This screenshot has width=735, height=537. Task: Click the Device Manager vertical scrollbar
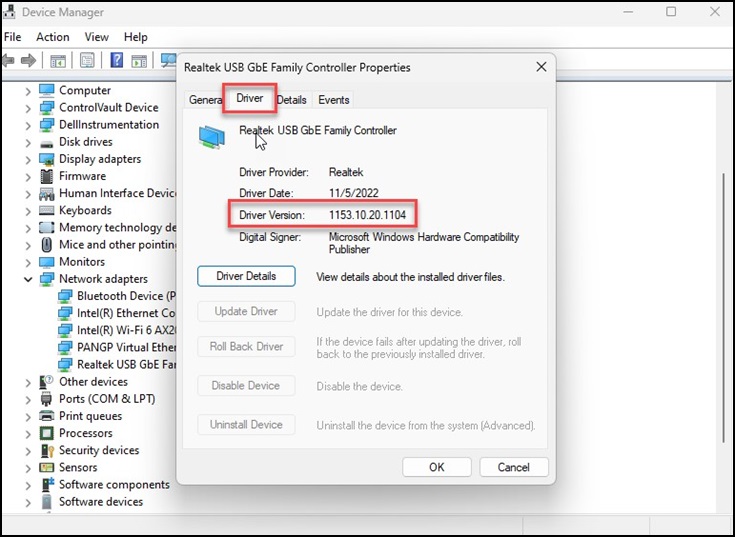tap(724, 307)
